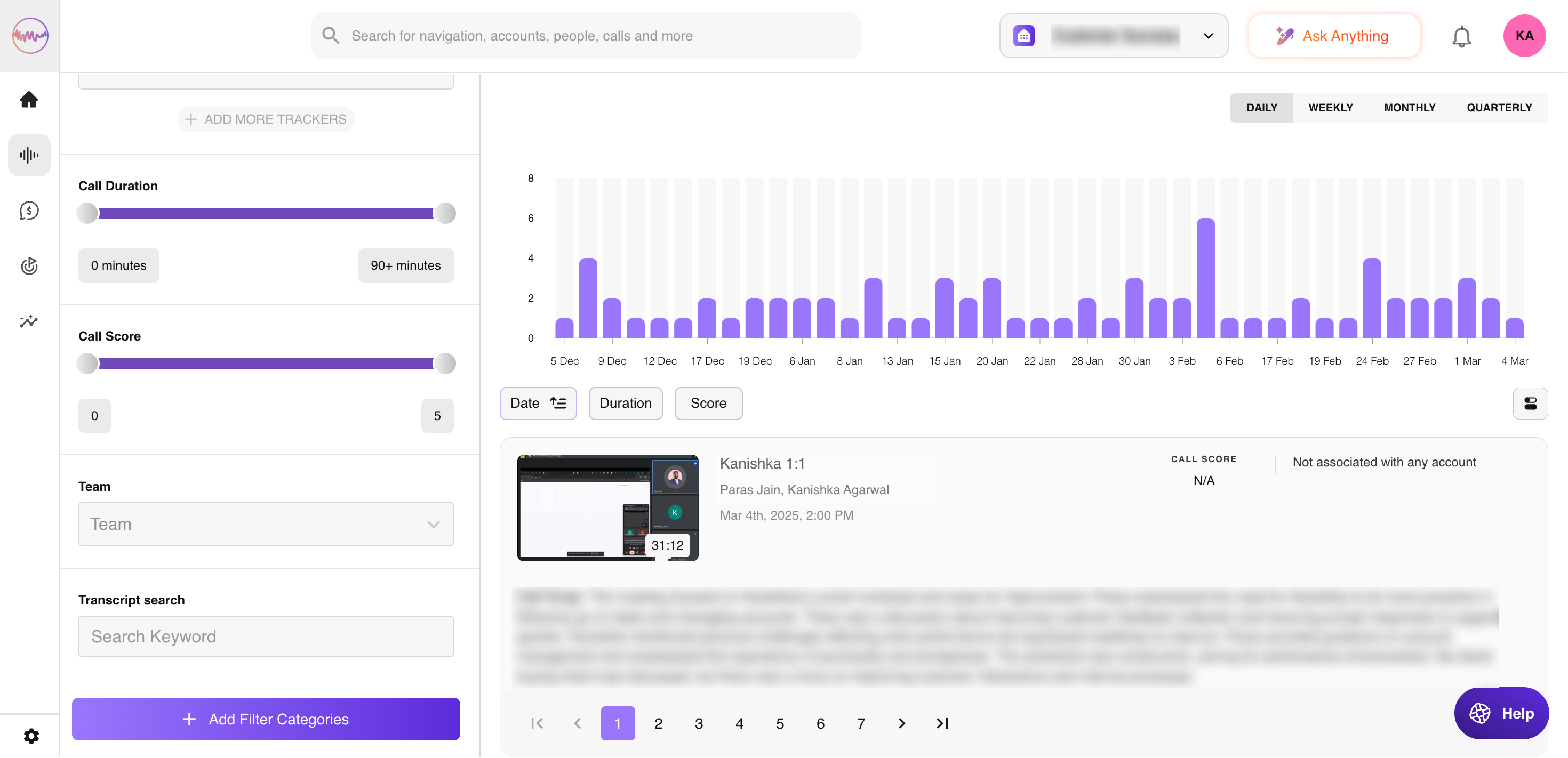Go to next page of calls
This screenshot has width=1568, height=758.
point(901,723)
